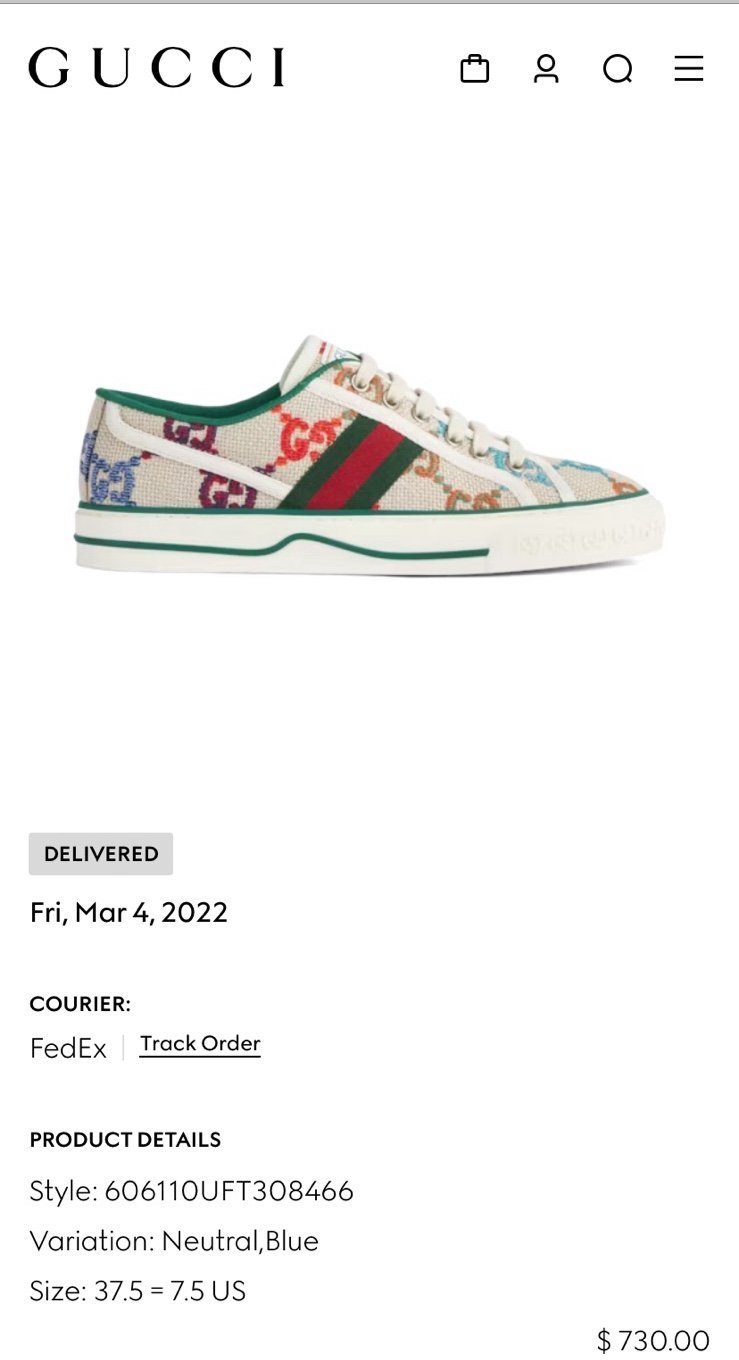Select the Style 606110UFT308466 line
739x1360 pixels.
[x=191, y=1191]
